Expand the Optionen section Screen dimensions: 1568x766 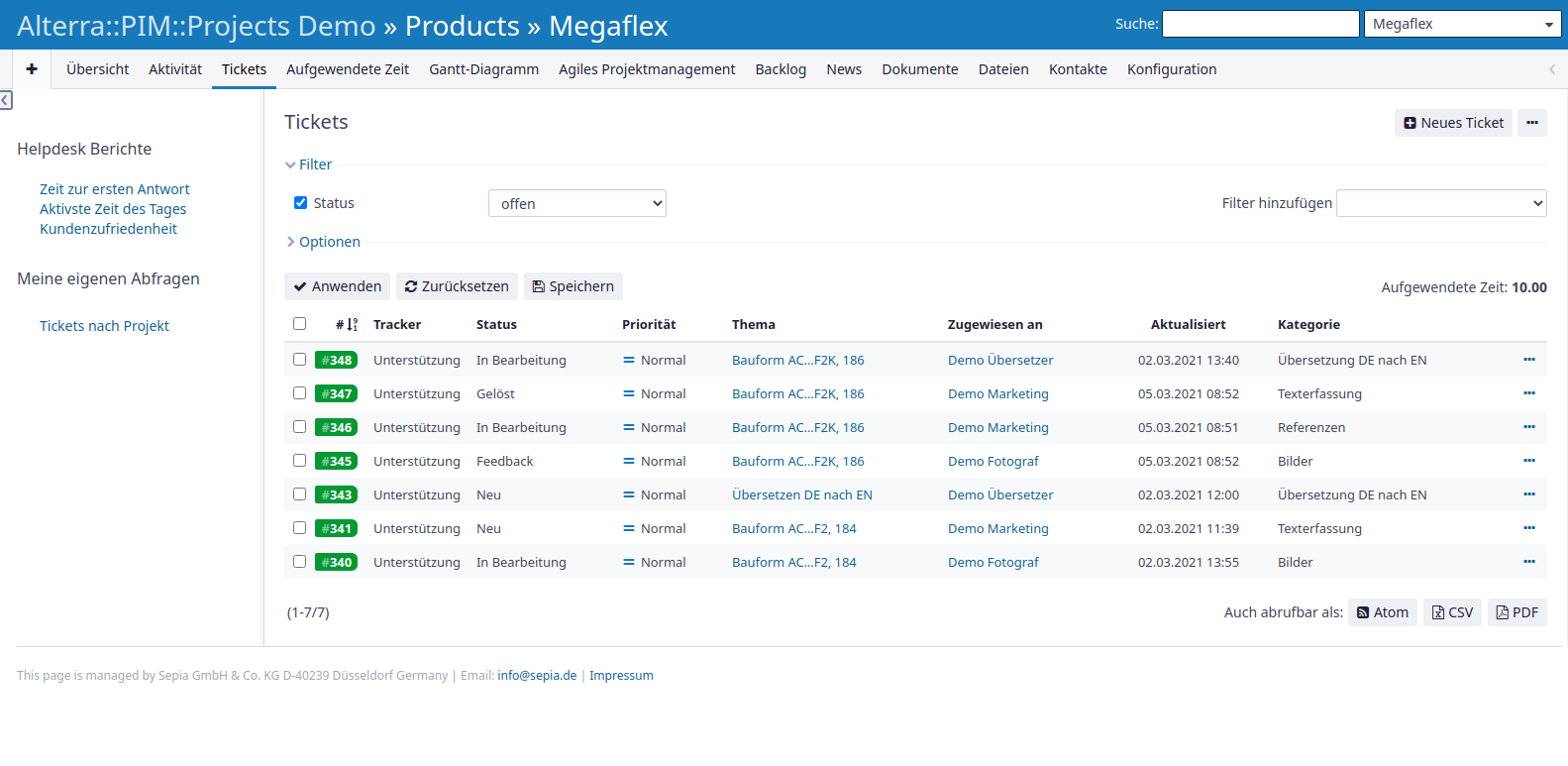click(x=329, y=242)
